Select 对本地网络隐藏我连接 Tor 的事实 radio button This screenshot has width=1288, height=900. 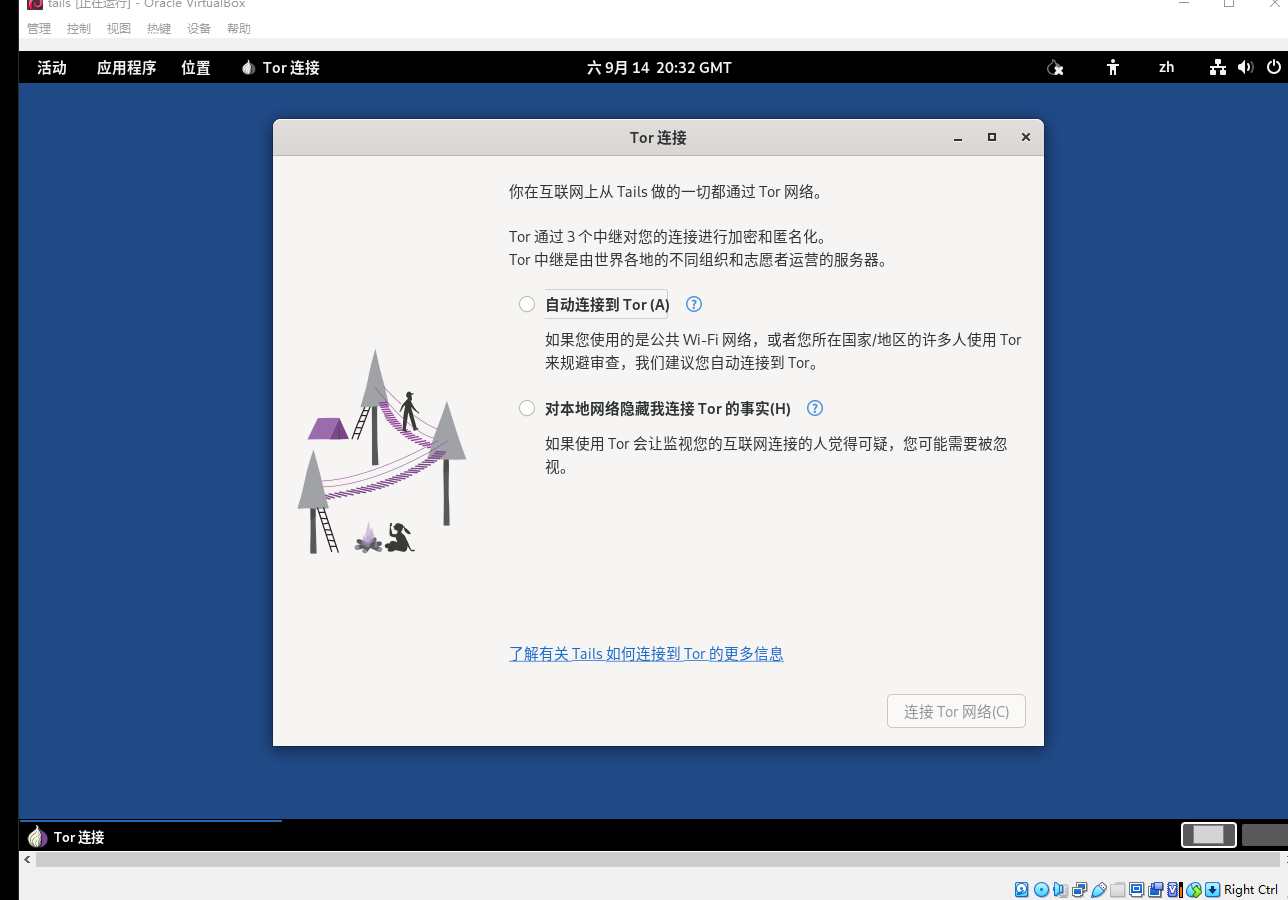(527, 408)
